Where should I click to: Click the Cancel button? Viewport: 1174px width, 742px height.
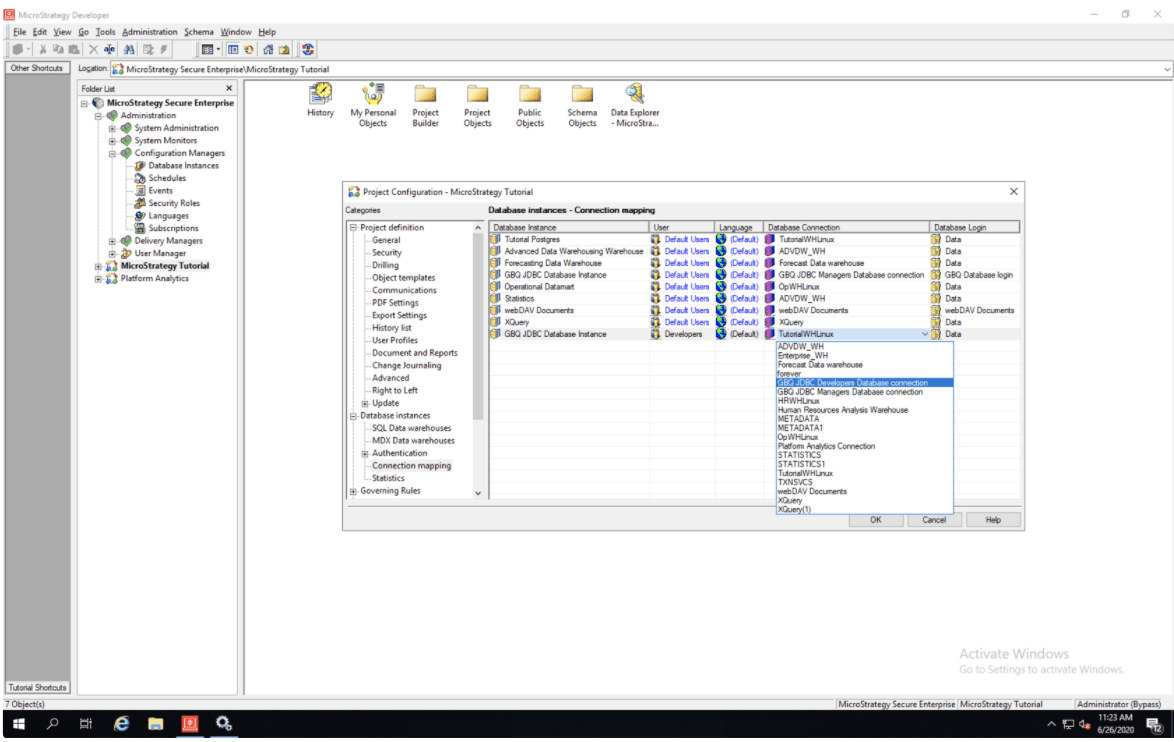934,520
